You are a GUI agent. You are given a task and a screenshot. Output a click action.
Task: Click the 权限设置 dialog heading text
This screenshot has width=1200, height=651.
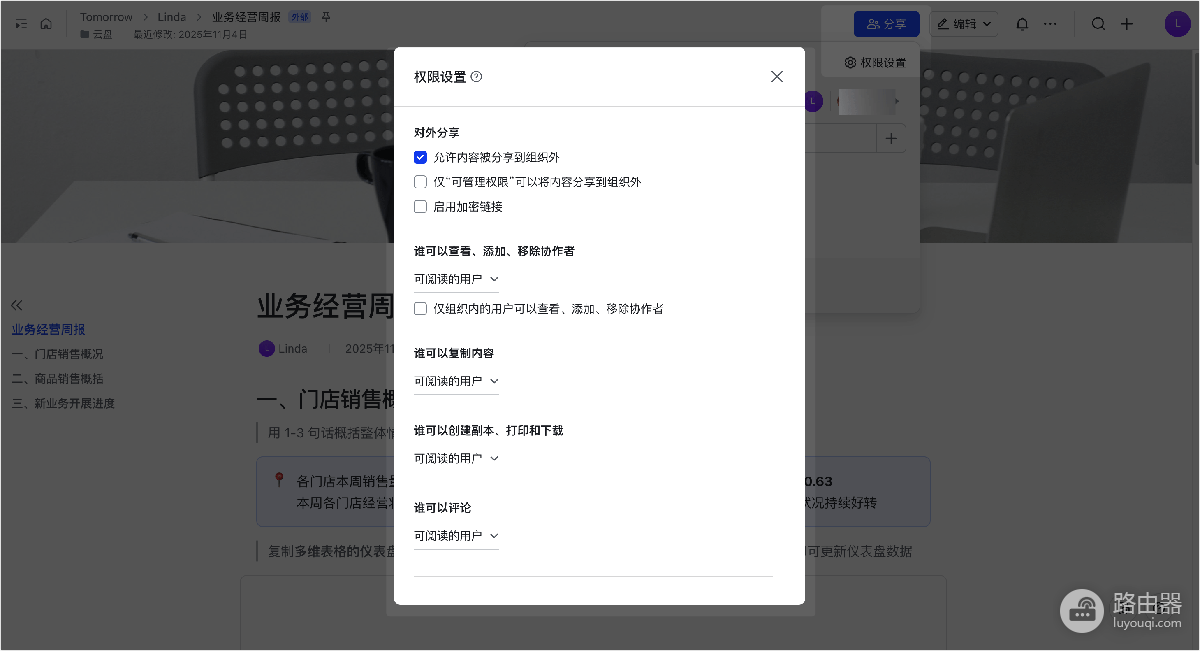click(x=440, y=77)
